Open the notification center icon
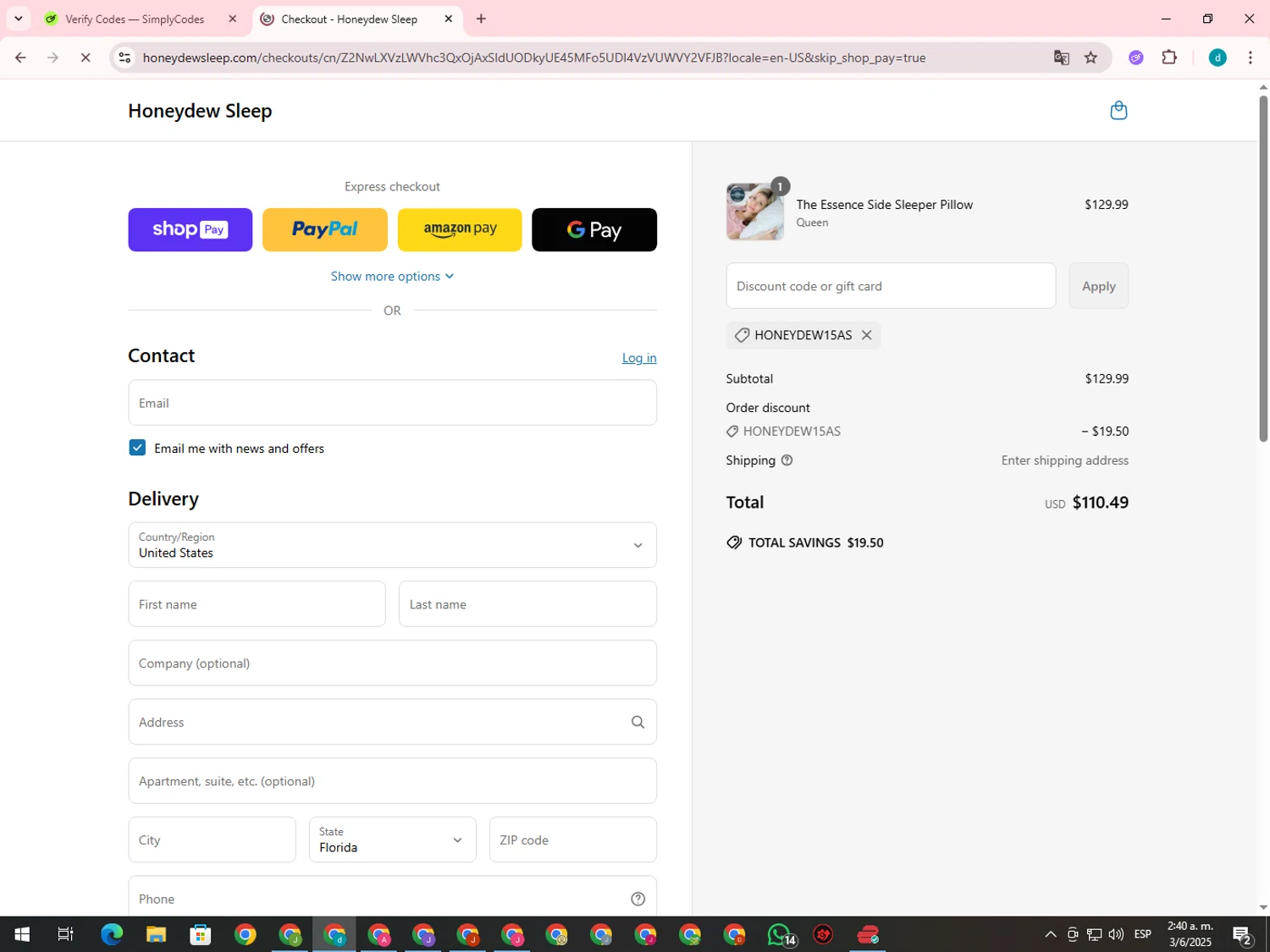 tap(1242, 934)
